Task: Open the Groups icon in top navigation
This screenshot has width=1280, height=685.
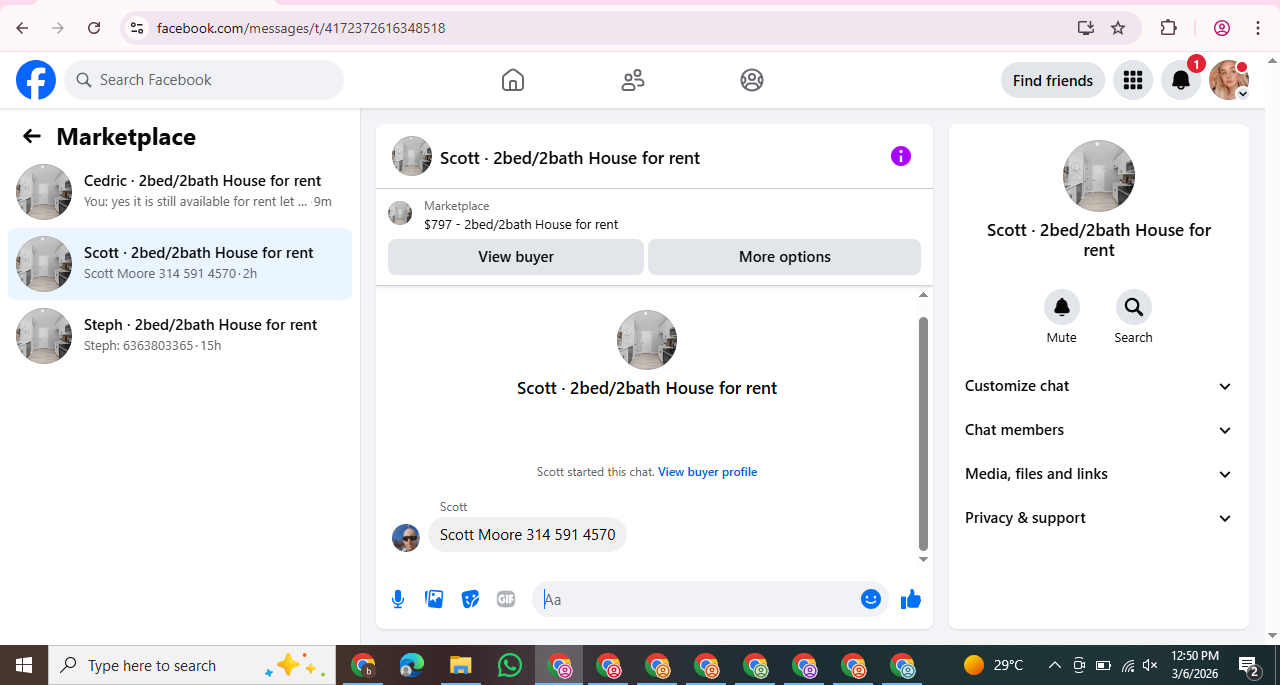Action: pyautogui.click(x=752, y=80)
